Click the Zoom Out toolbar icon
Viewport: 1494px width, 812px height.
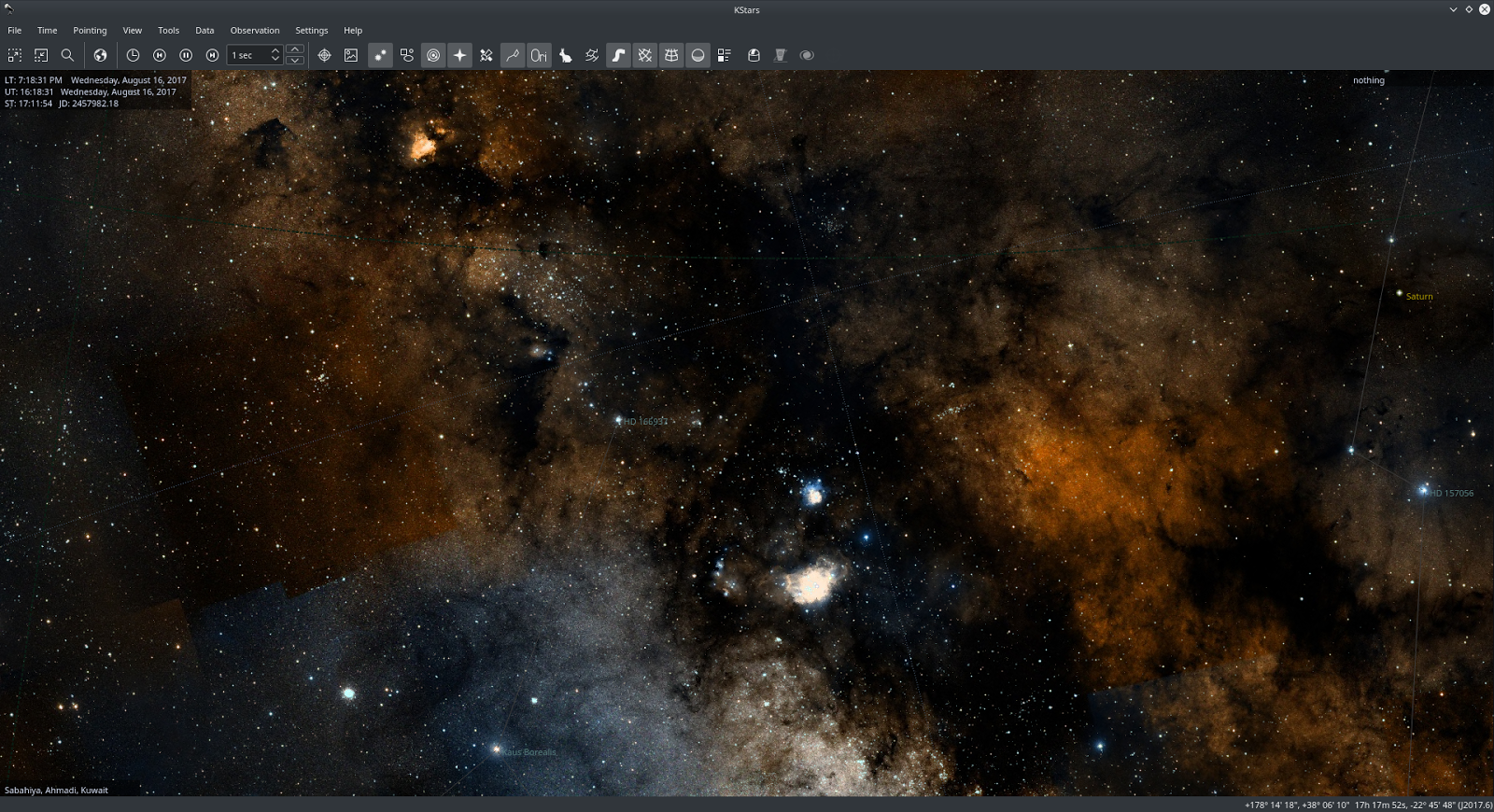(x=41, y=56)
